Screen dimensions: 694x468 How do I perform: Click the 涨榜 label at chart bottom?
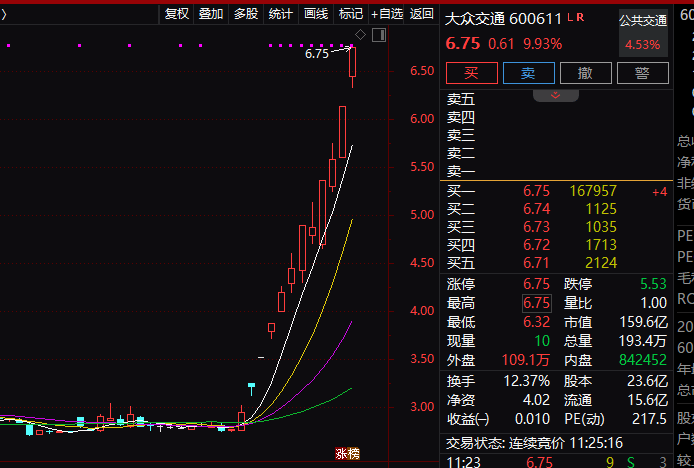[x=347, y=454]
